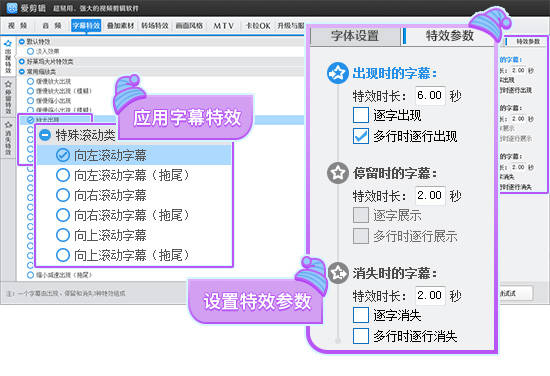Switch to the 字体设置 tab
The width and height of the screenshot is (550, 376).
355,36
